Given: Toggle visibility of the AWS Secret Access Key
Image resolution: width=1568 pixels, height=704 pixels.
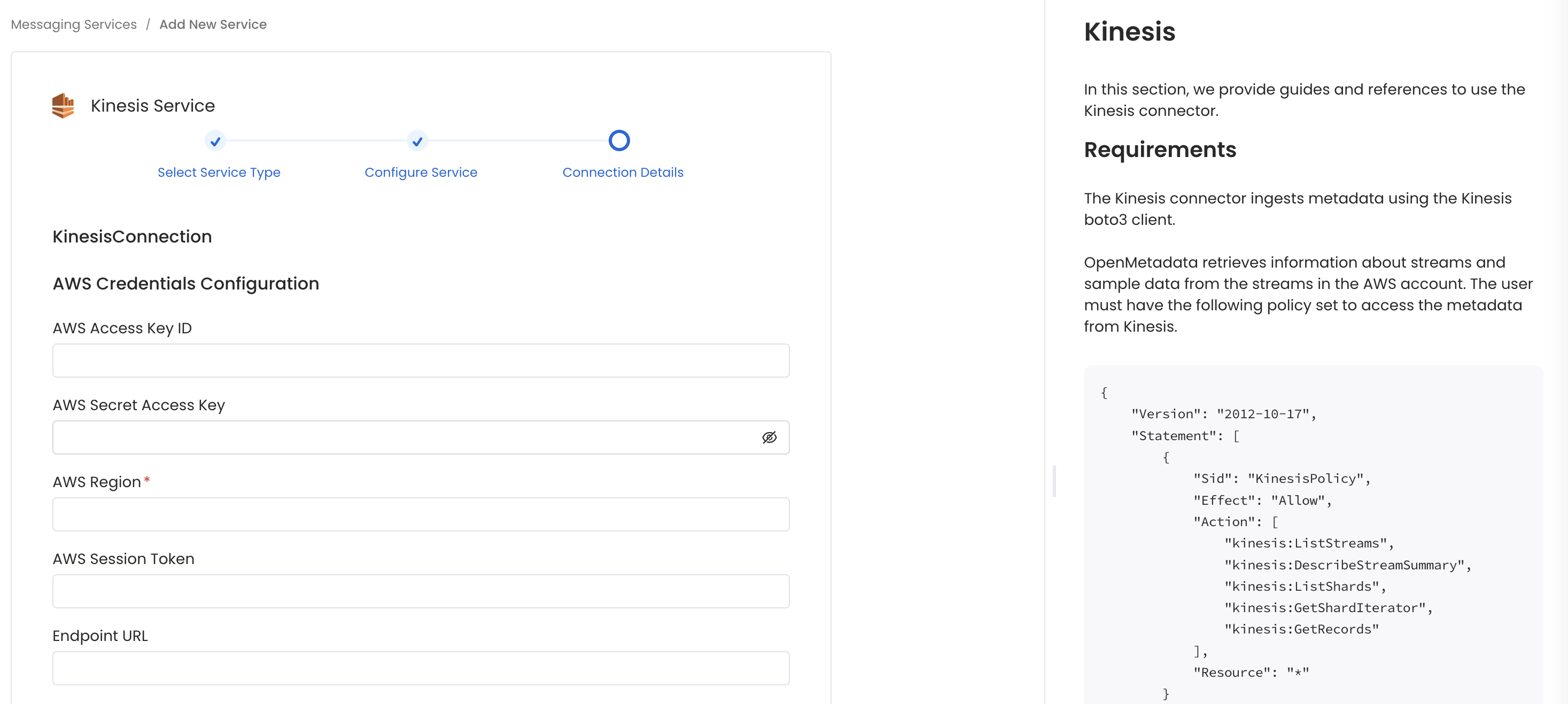Looking at the screenshot, I should 769,437.
